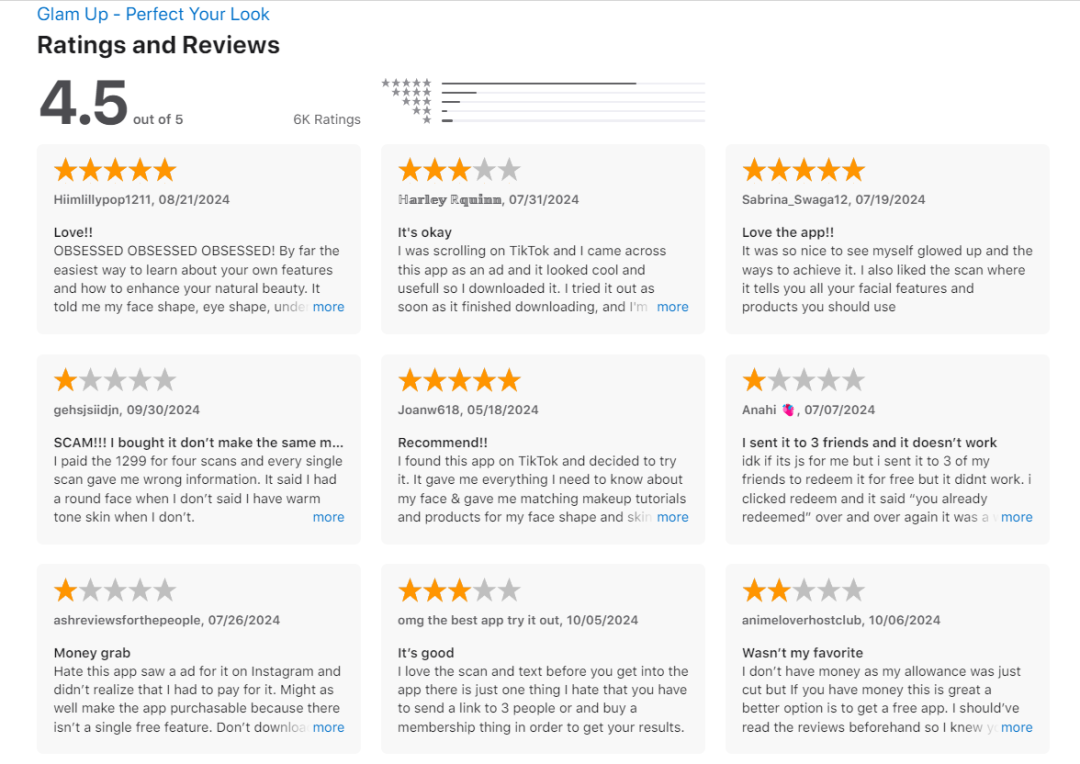This screenshot has width=1080, height=764.
Task: Click the five stars on Joanw618's review
Action: click(x=459, y=380)
